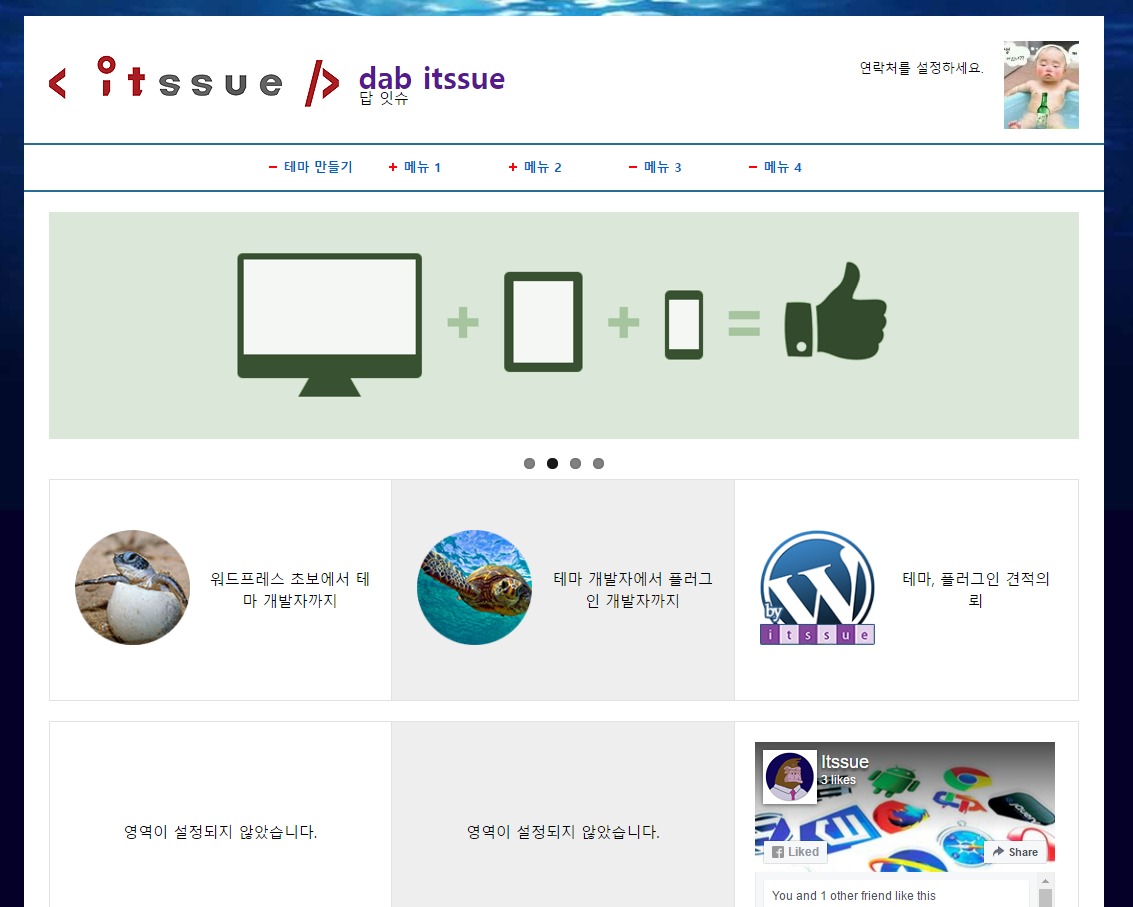The image size is (1133, 907).
Task: Click the itssue logo in header
Action: [x=194, y=81]
